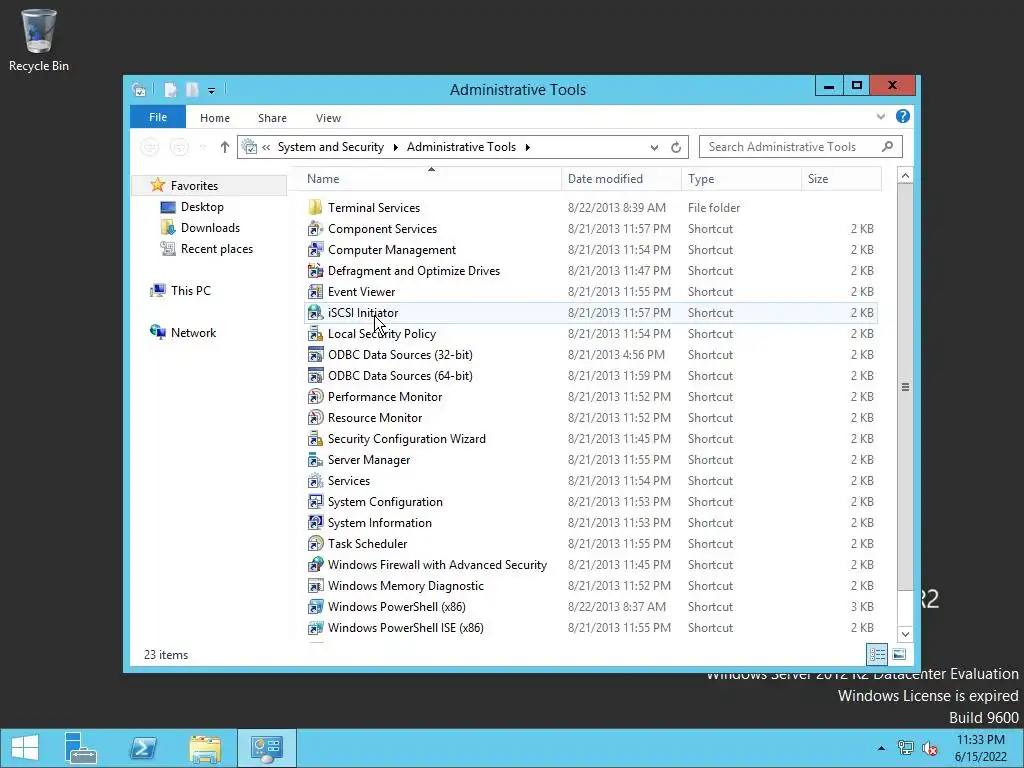The image size is (1024, 768).
Task: Open Server Manager from taskbar
Action: 80,748
